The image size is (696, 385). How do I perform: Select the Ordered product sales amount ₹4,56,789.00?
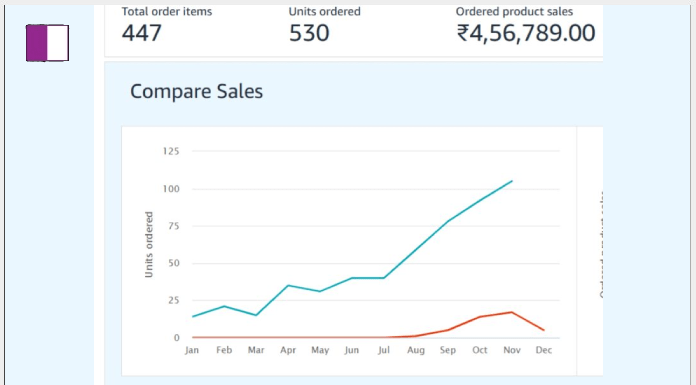coord(526,34)
